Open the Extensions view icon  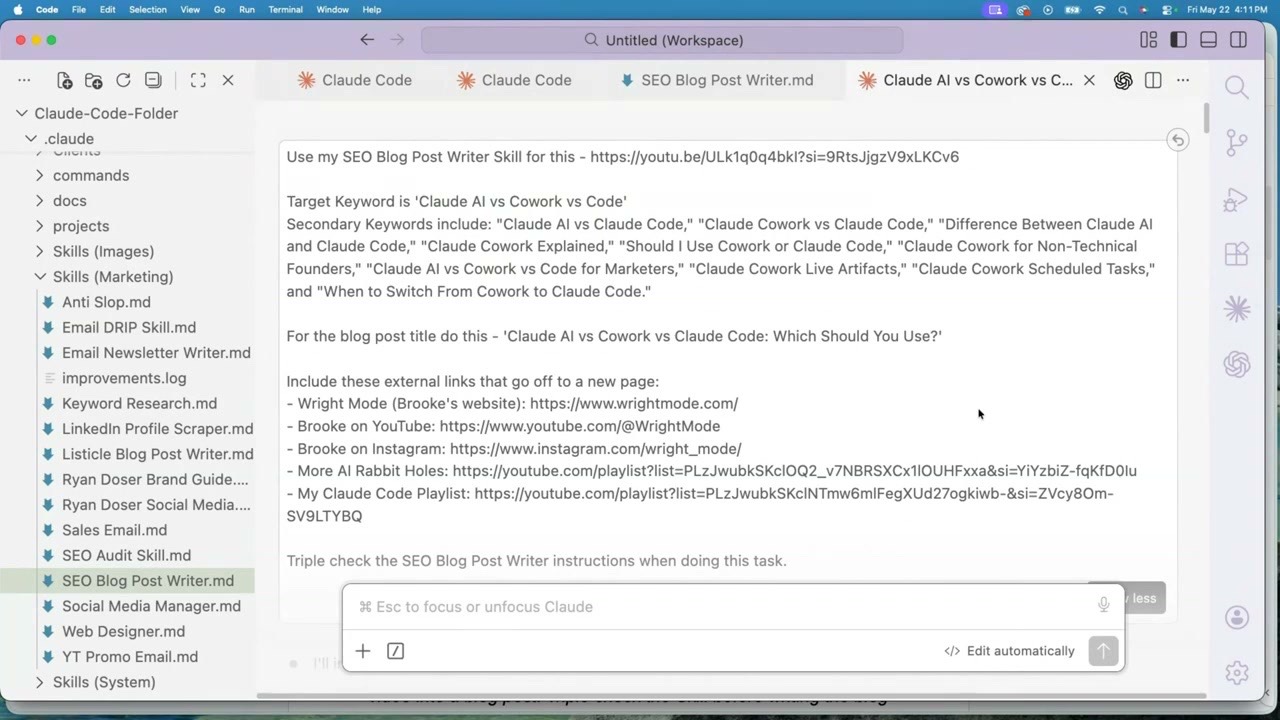[x=1237, y=254]
